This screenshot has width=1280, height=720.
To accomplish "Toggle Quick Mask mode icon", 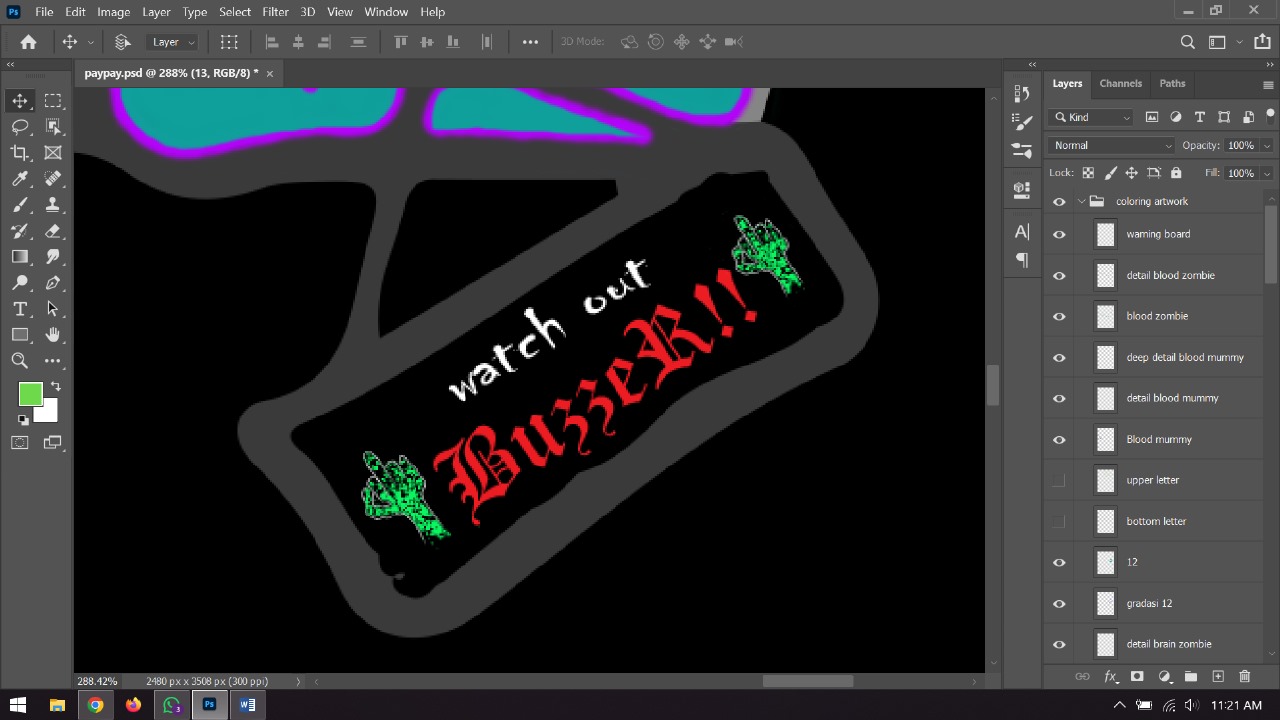I will (20, 443).
